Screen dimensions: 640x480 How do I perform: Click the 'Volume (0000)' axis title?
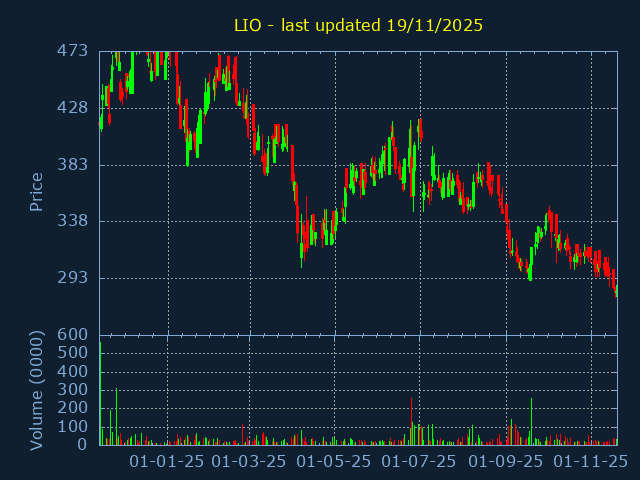(x=36, y=391)
